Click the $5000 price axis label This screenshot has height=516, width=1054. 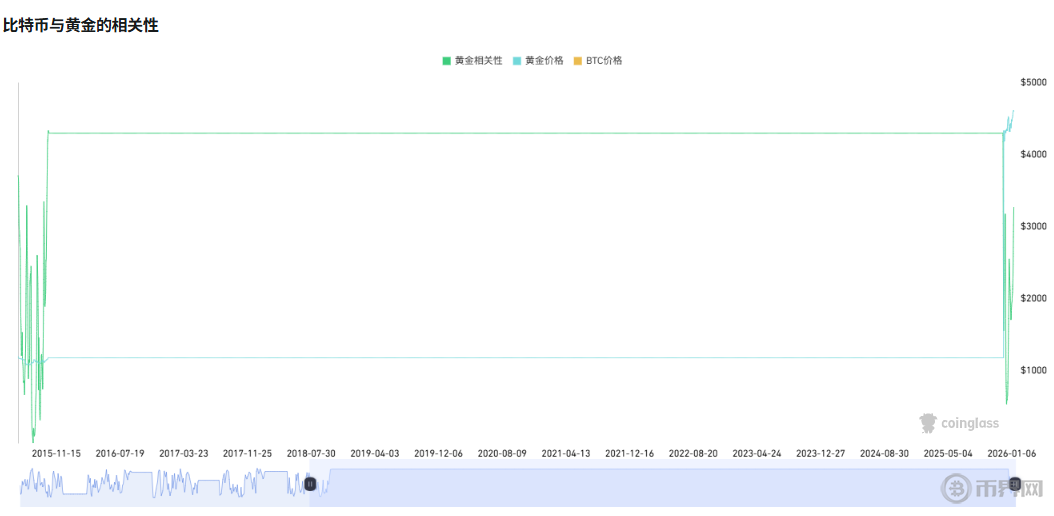[1033, 82]
